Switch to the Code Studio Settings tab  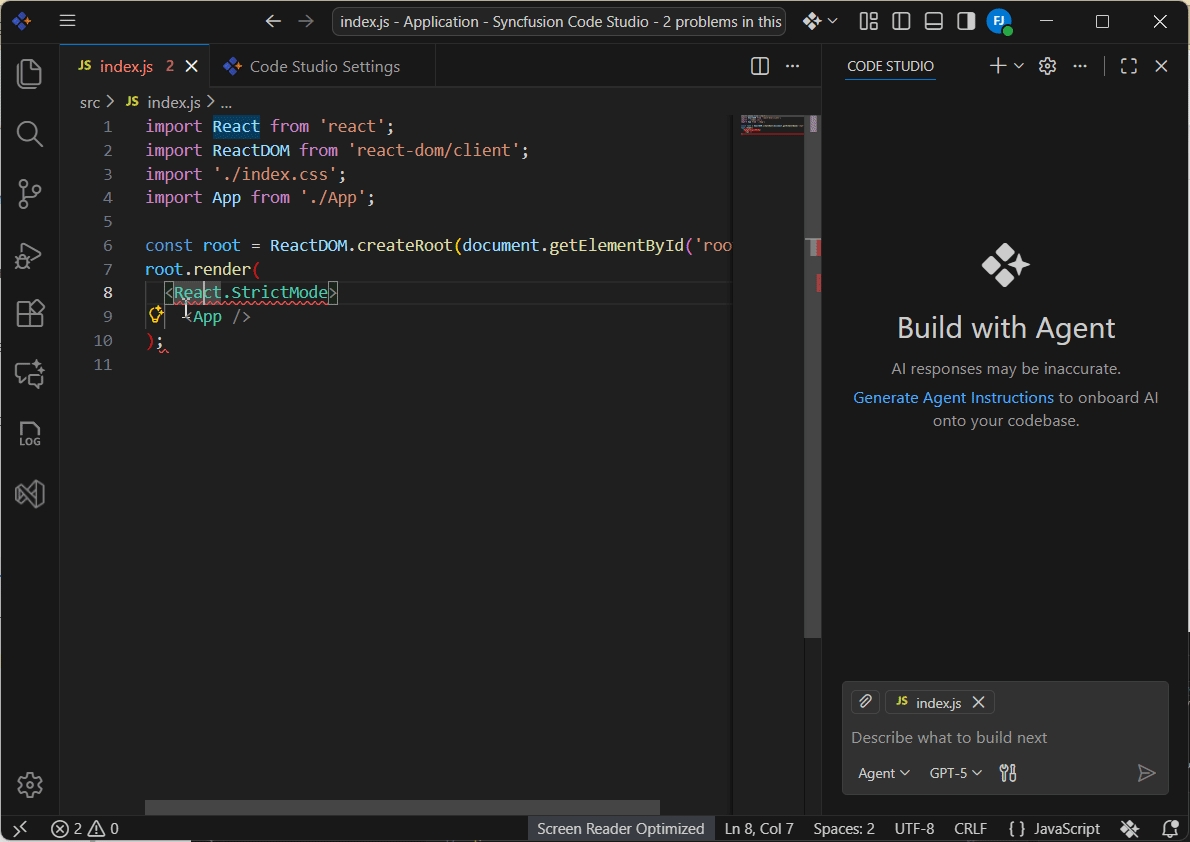[324, 67]
